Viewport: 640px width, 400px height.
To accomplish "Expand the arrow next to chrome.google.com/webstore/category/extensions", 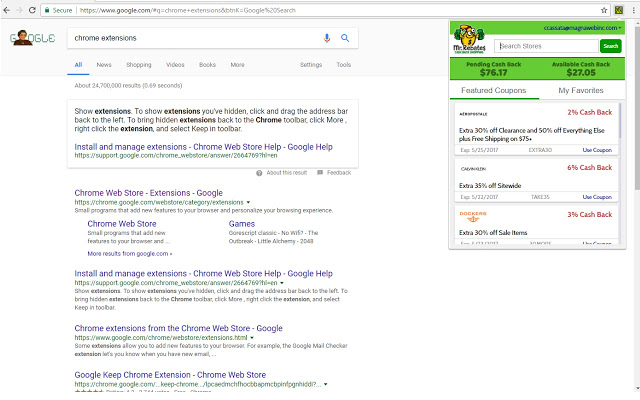I will [248, 202].
